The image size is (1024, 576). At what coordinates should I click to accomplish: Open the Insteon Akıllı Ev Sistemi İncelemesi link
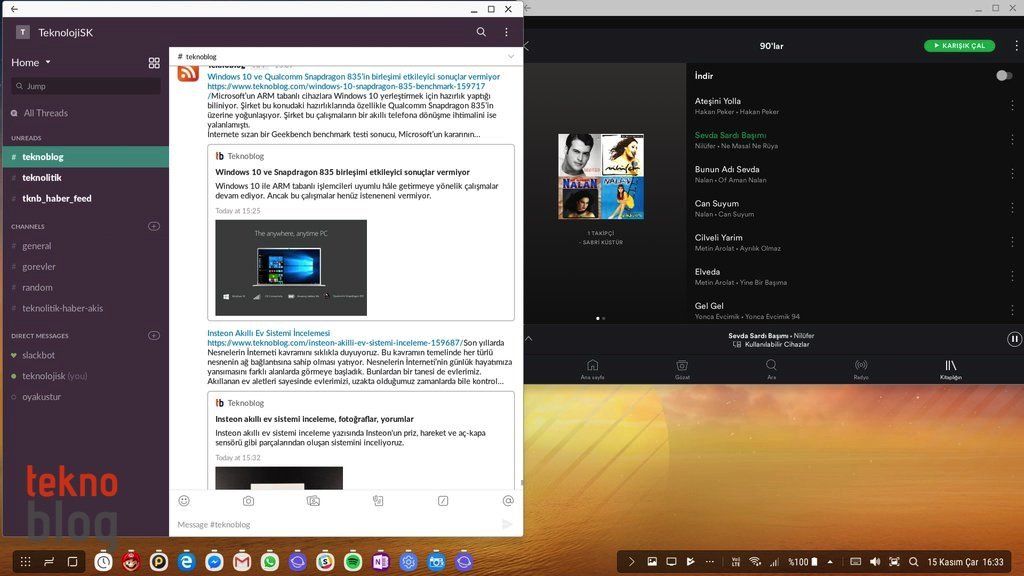[x=268, y=333]
